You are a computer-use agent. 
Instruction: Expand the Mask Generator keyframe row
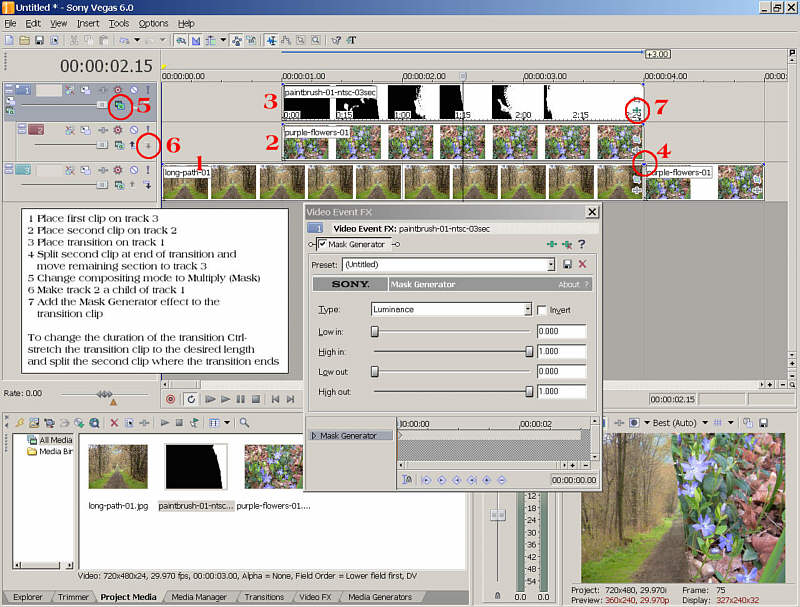point(314,436)
